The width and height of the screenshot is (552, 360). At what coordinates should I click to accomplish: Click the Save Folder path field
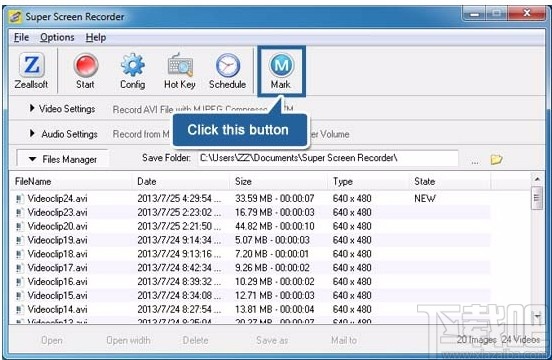click(x=328, y=158)
